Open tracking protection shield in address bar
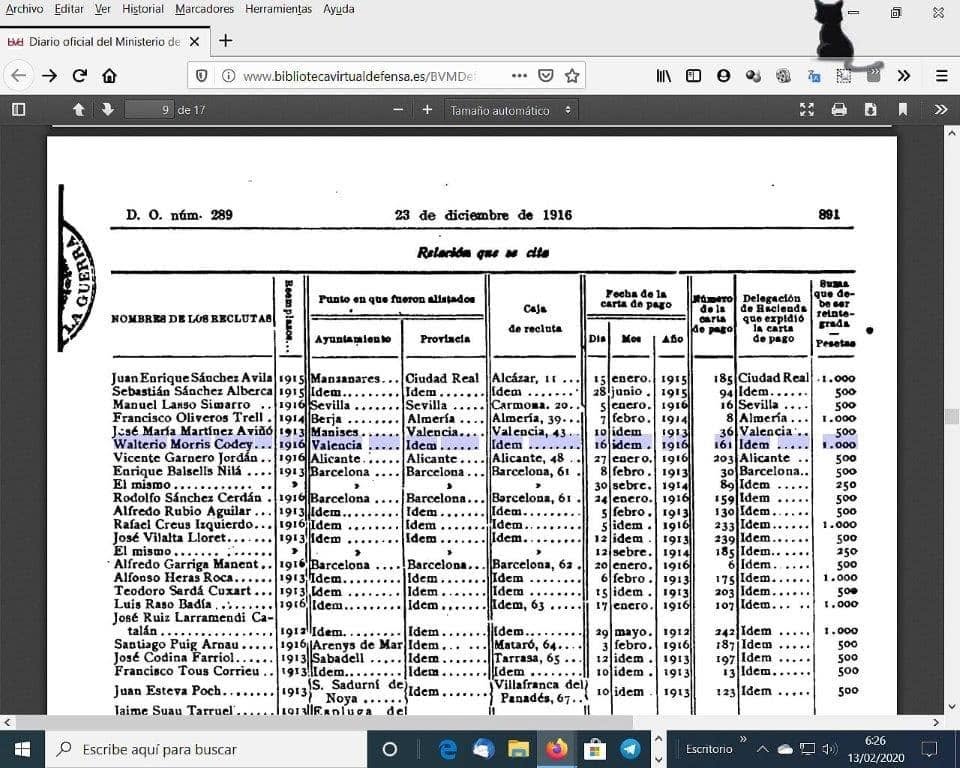 pos(201,76)
